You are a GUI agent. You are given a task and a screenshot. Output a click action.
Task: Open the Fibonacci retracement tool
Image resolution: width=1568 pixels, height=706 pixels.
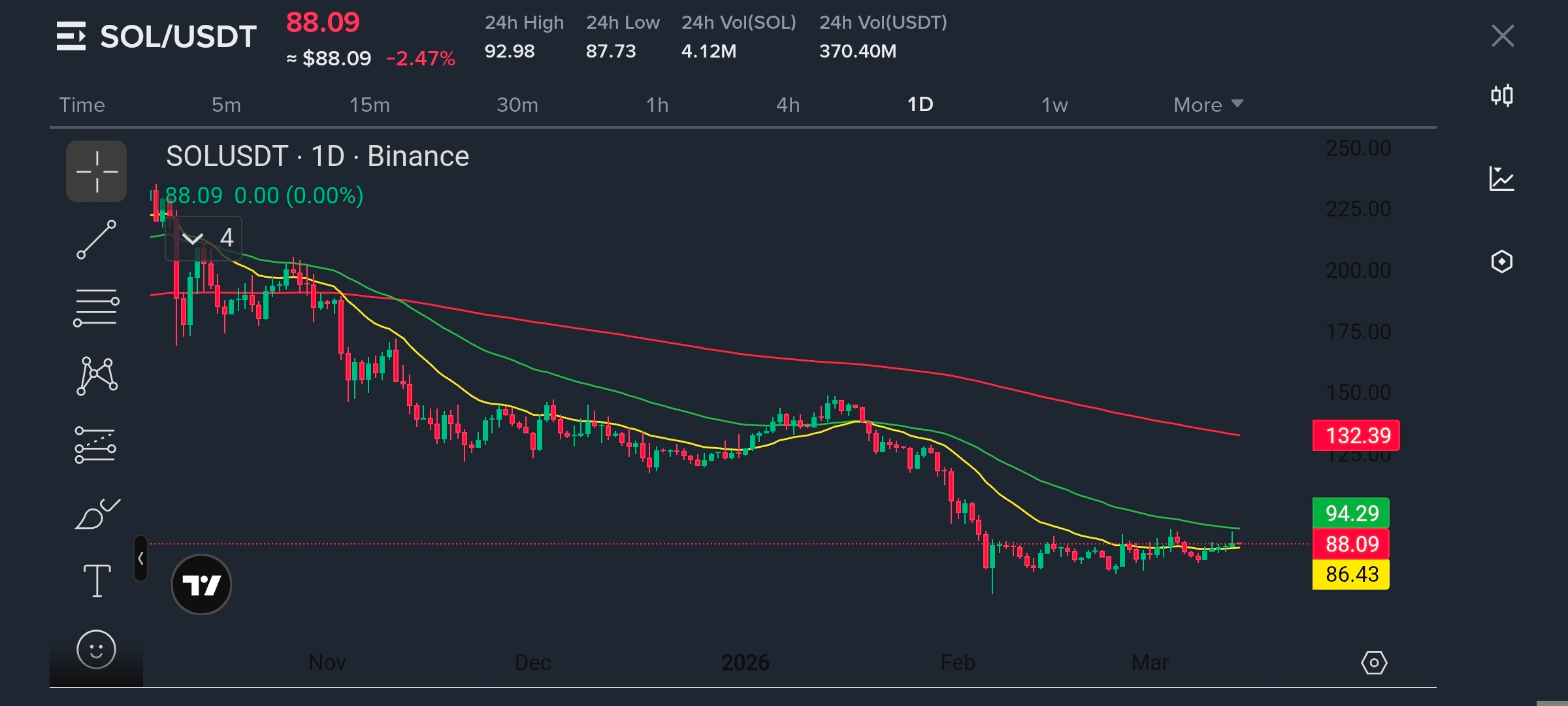point(96,307)
